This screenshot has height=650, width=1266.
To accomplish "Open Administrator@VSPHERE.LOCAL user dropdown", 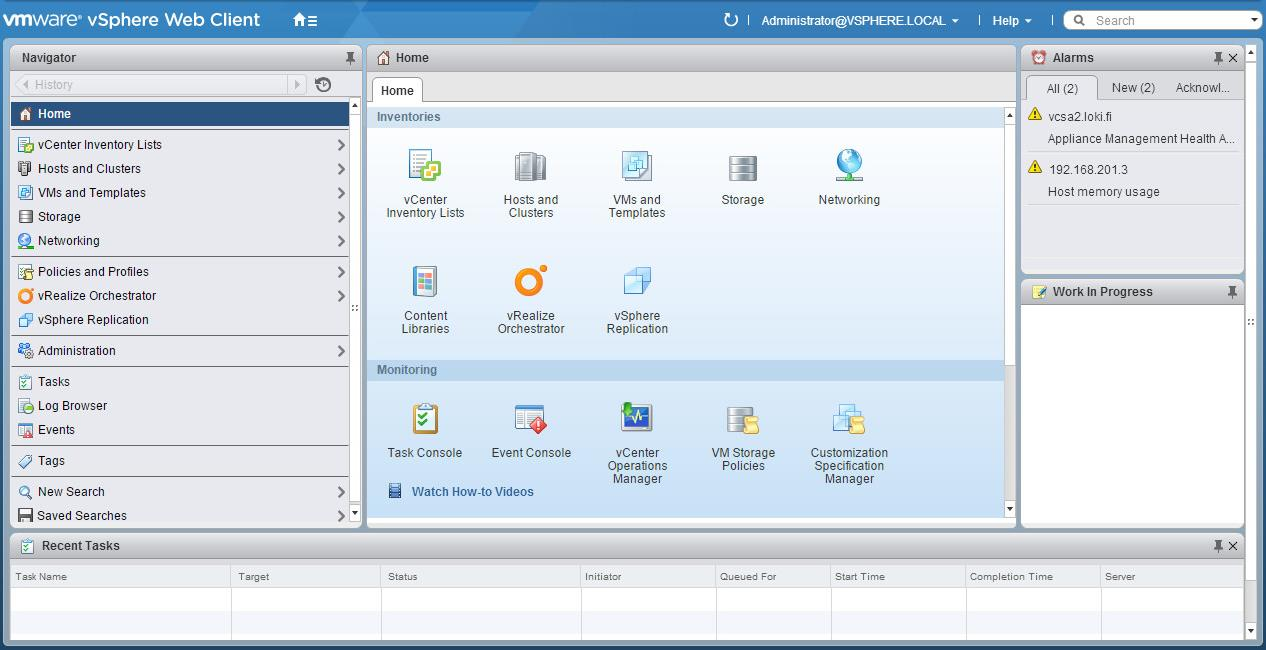I will (x=860, y=20).
